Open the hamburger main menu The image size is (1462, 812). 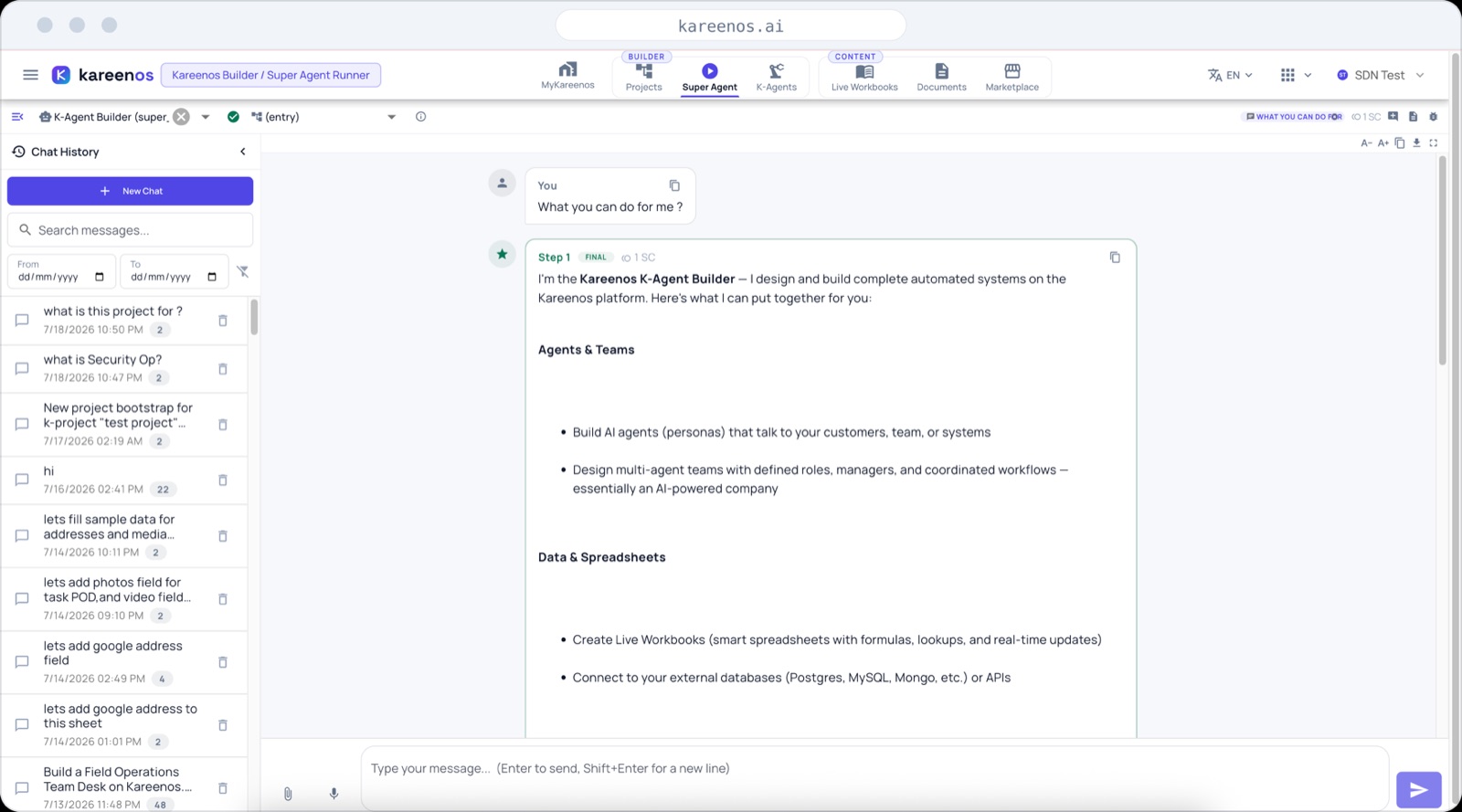(30, 75)
